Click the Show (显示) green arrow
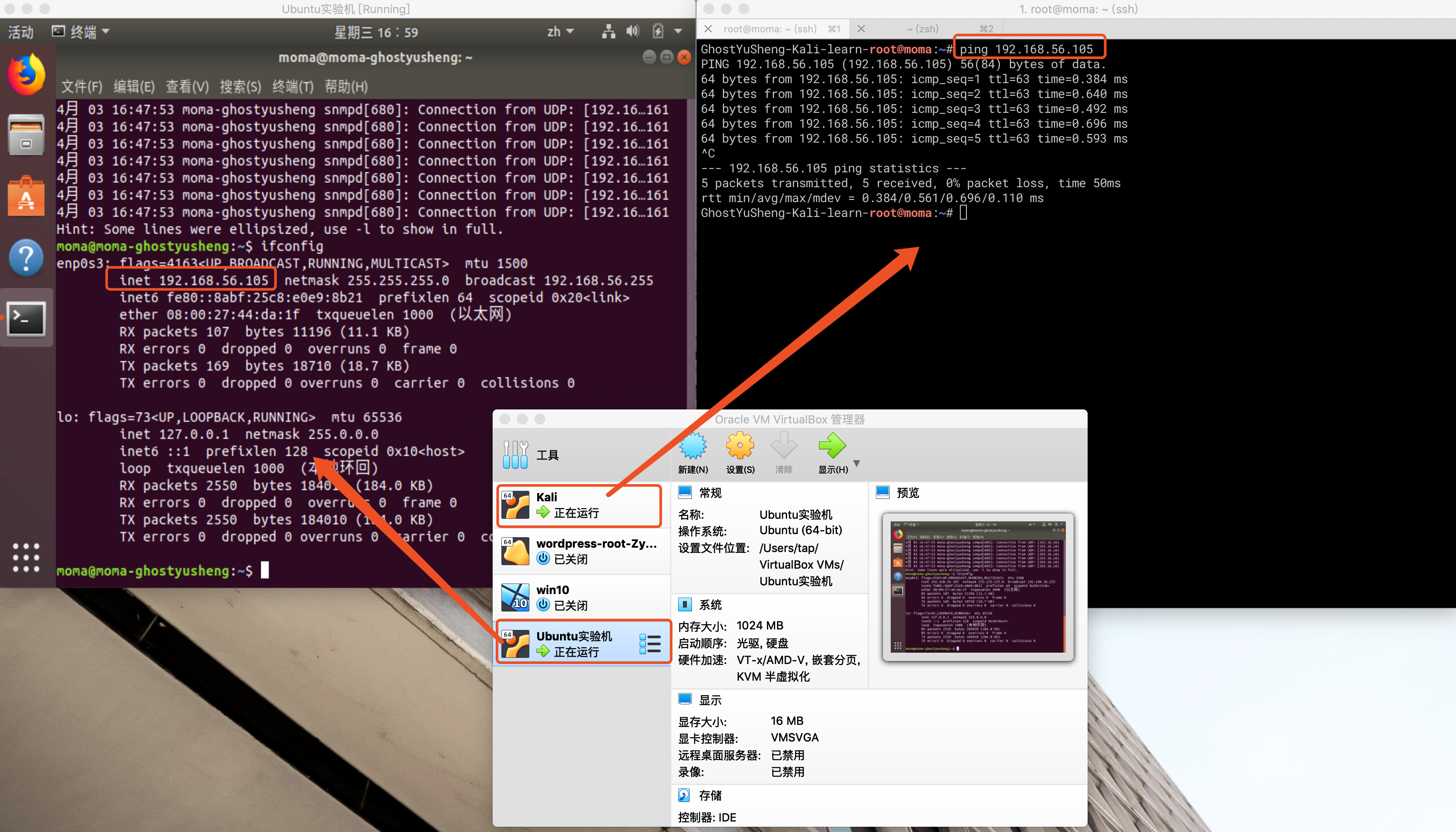This screenshot has height=832, width=1456. click(832, 446)
